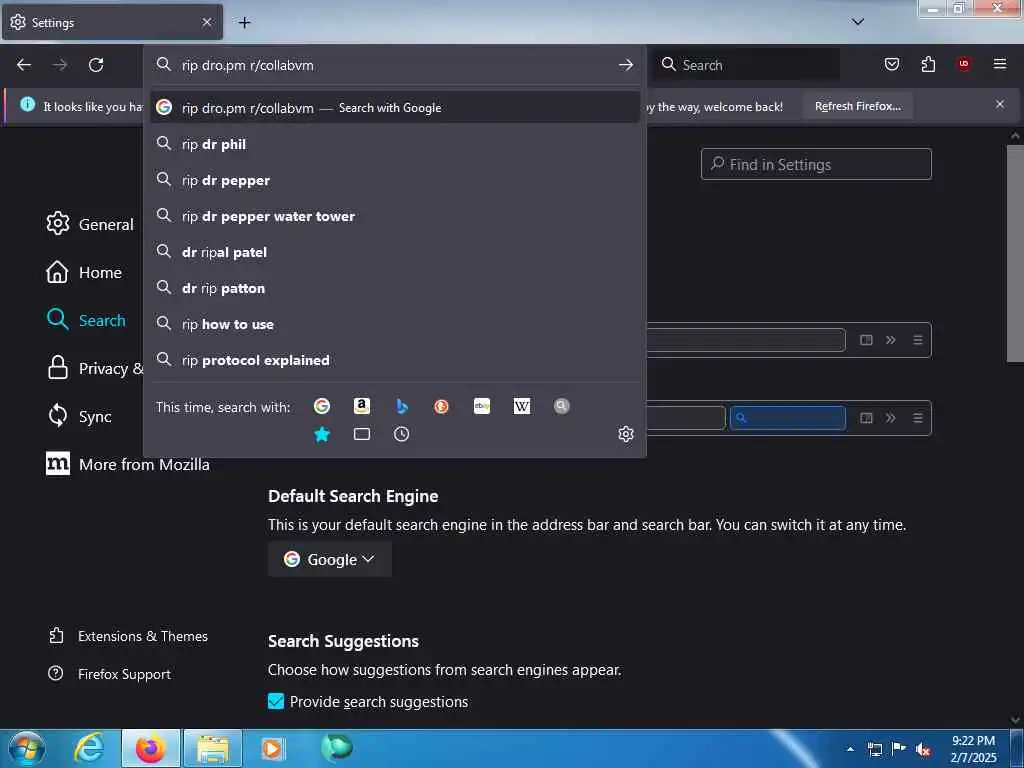Expand the List all tabs chevron
Image resolution: width=1024 pixels, height=768 pixels.
858,22
